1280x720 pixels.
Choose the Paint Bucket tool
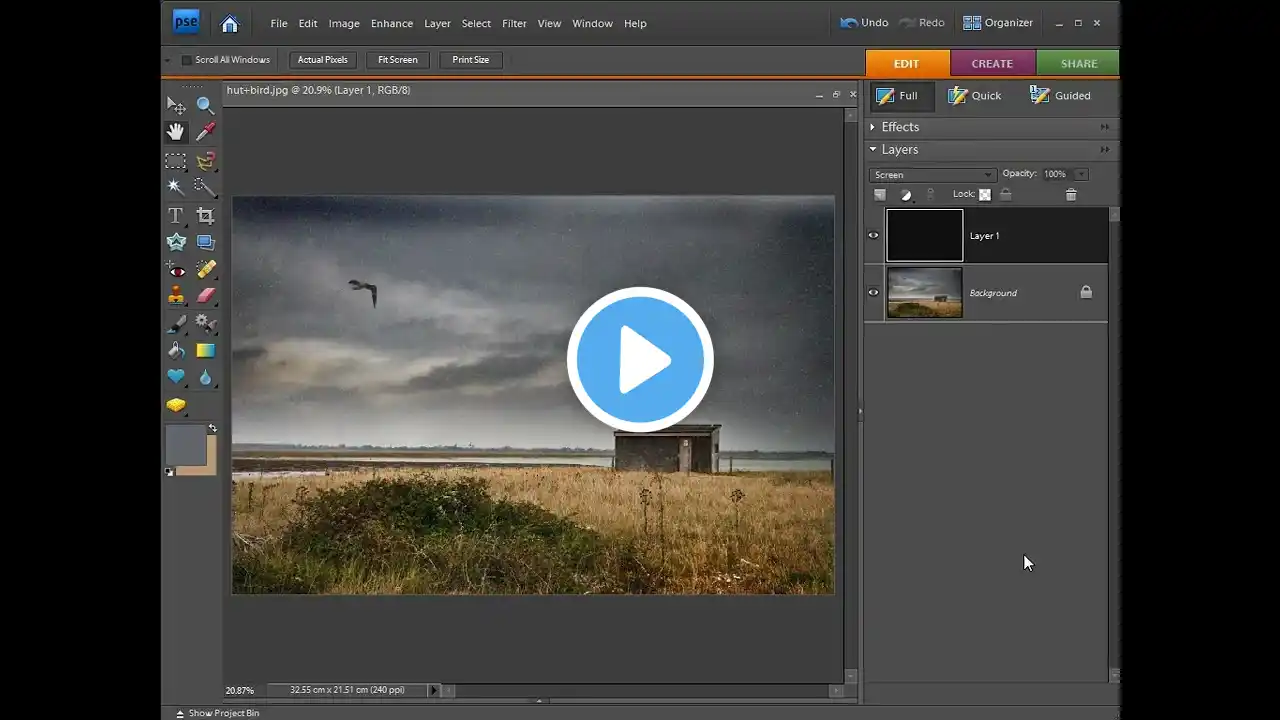176,351
